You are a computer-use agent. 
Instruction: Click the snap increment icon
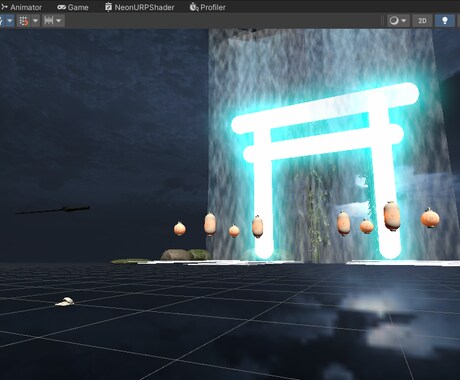[49, 21]
